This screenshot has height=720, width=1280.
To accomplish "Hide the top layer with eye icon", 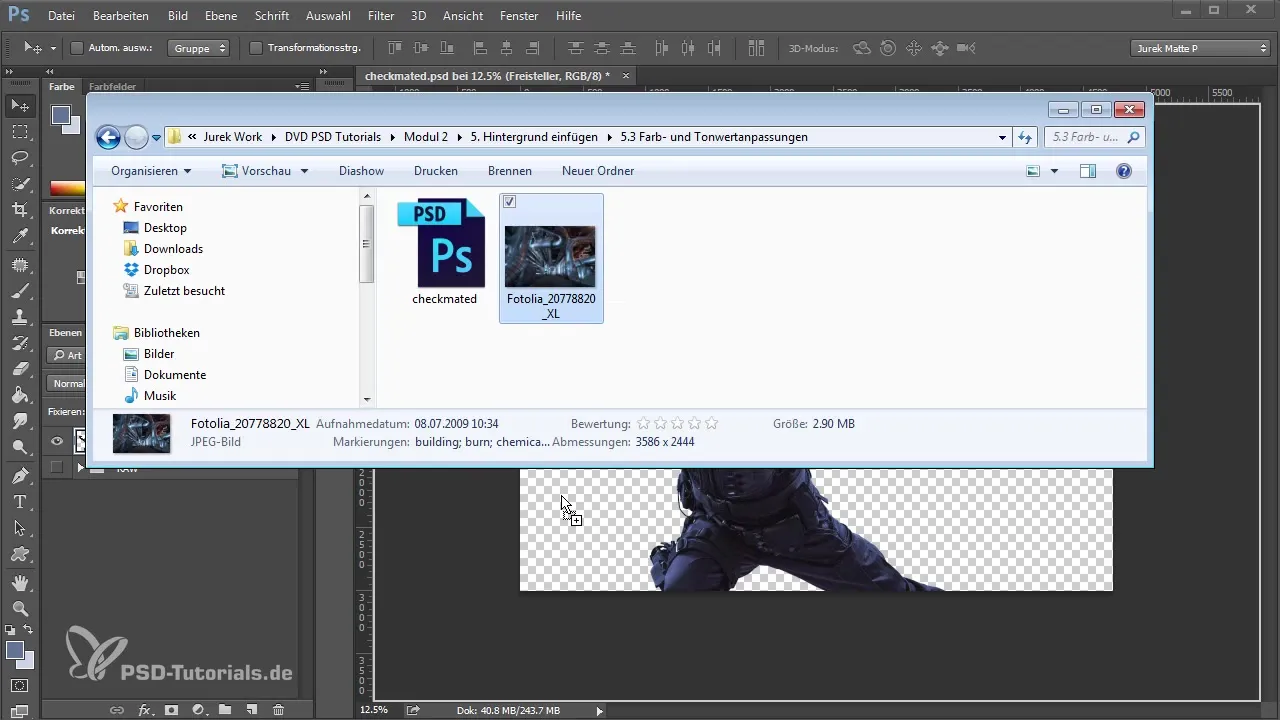I will [57, 441].
